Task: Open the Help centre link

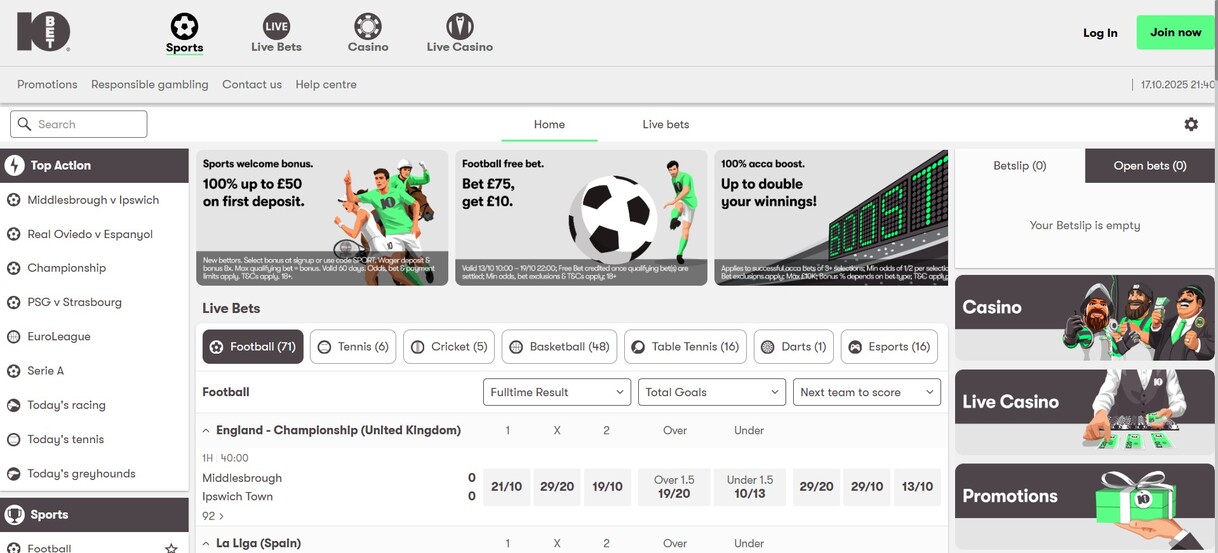Action: (x=326, y=85)
